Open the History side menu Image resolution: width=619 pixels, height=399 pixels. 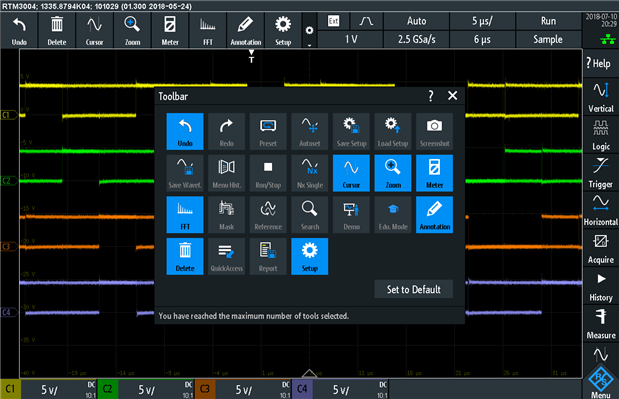[600, 286]
